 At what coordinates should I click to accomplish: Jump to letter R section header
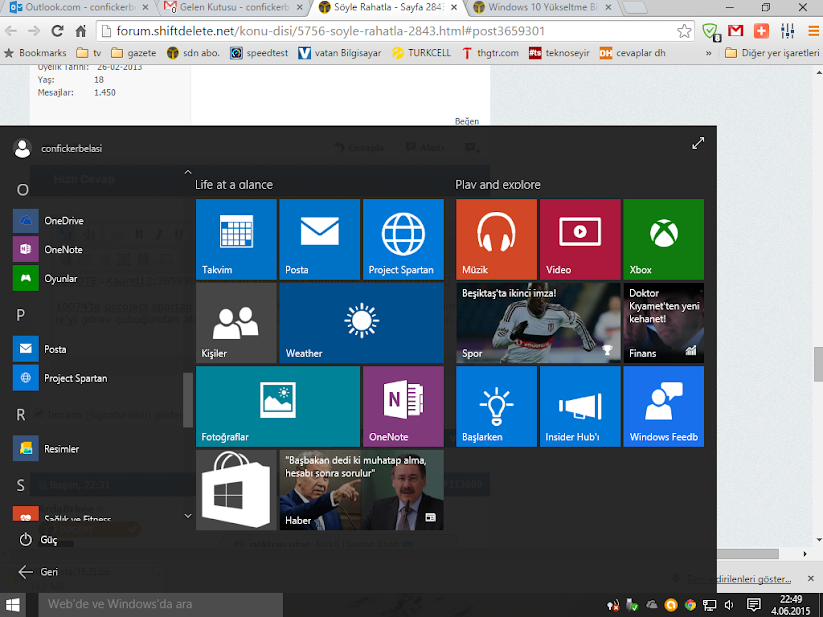(x=20, y=415)
